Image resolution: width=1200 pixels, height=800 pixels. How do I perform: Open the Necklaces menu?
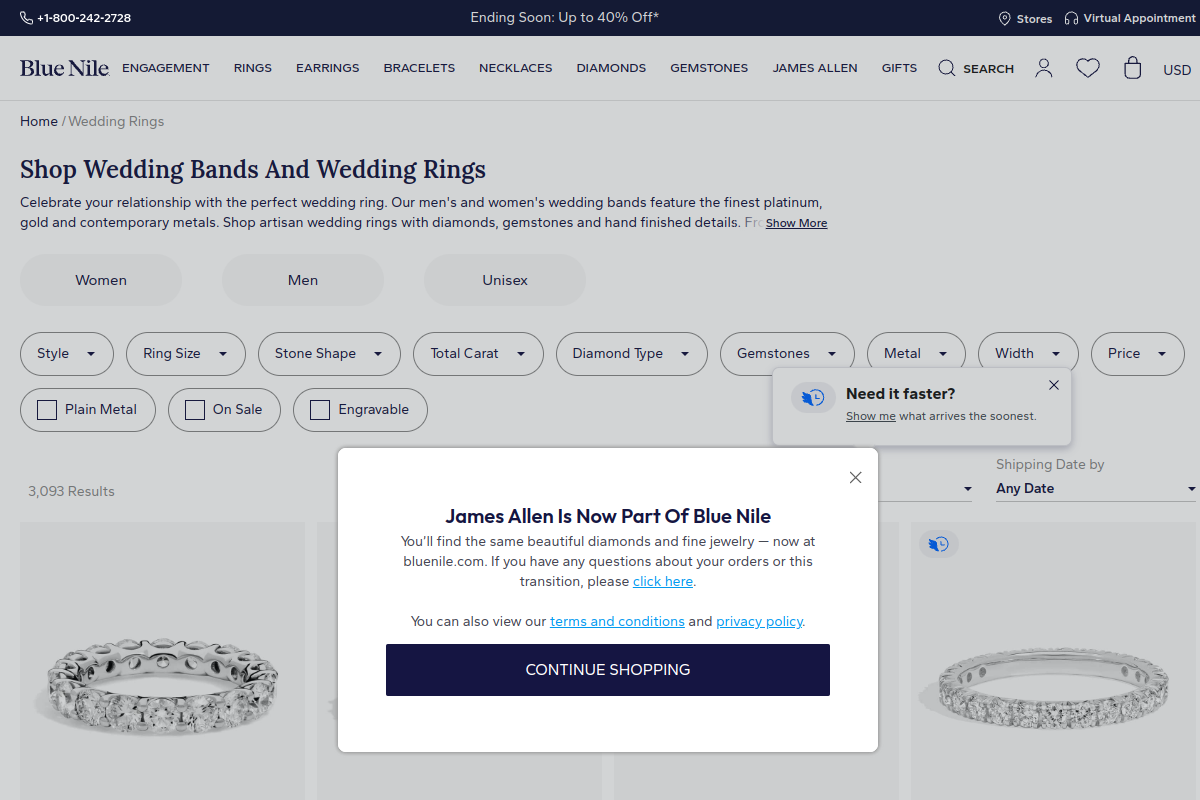pyautogui.click(x=516, y=68)
